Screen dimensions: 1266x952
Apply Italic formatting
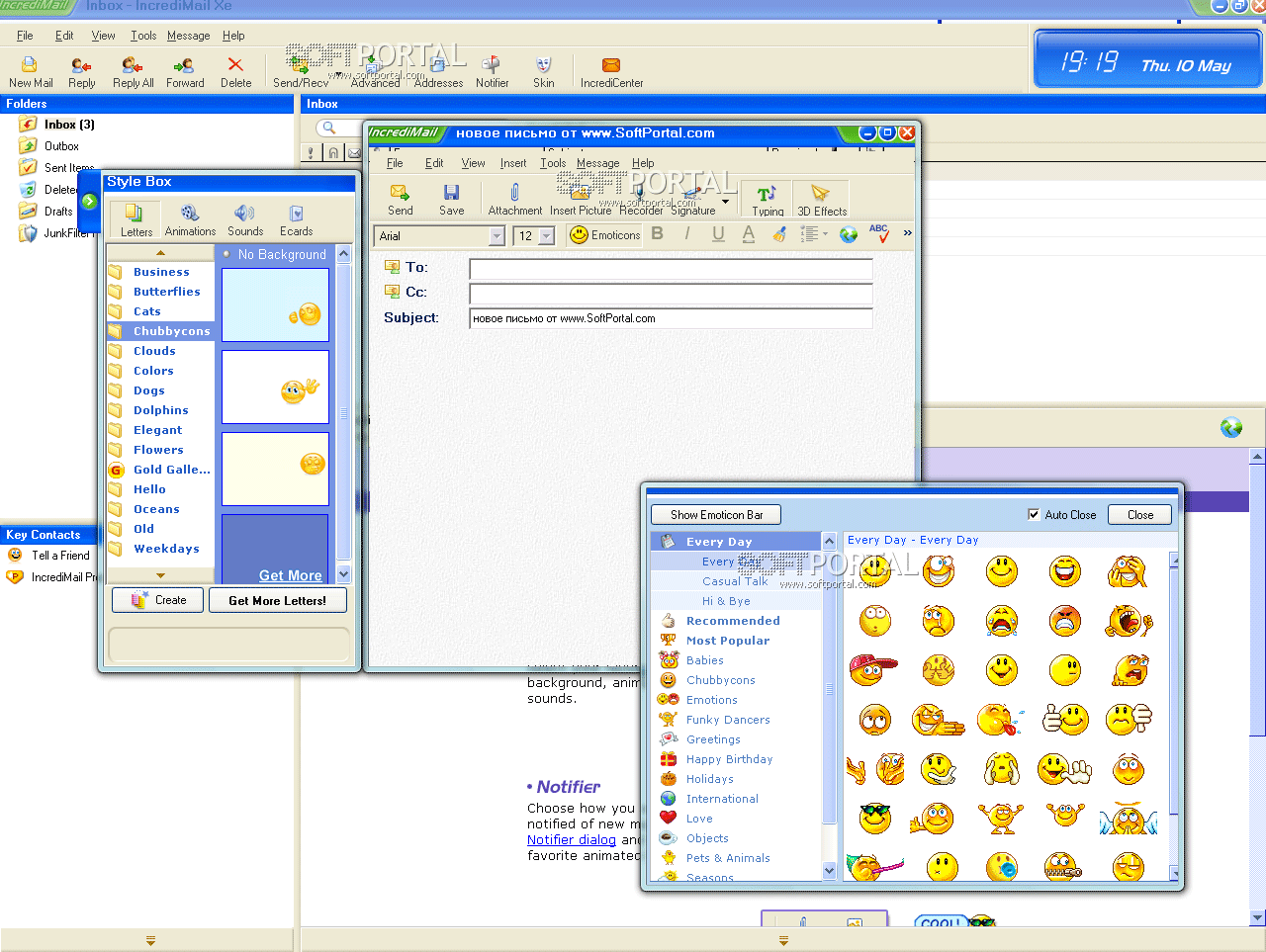[687, 233]
